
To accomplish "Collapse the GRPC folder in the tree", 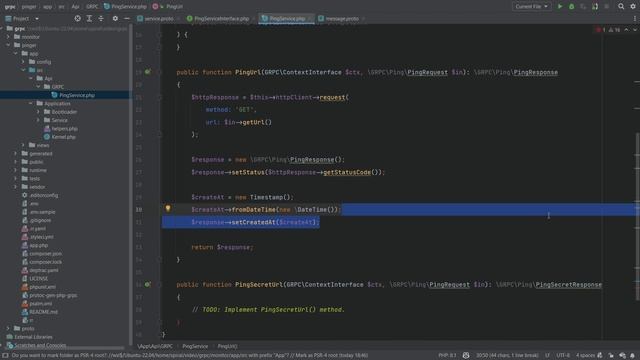I will point(38,87).
